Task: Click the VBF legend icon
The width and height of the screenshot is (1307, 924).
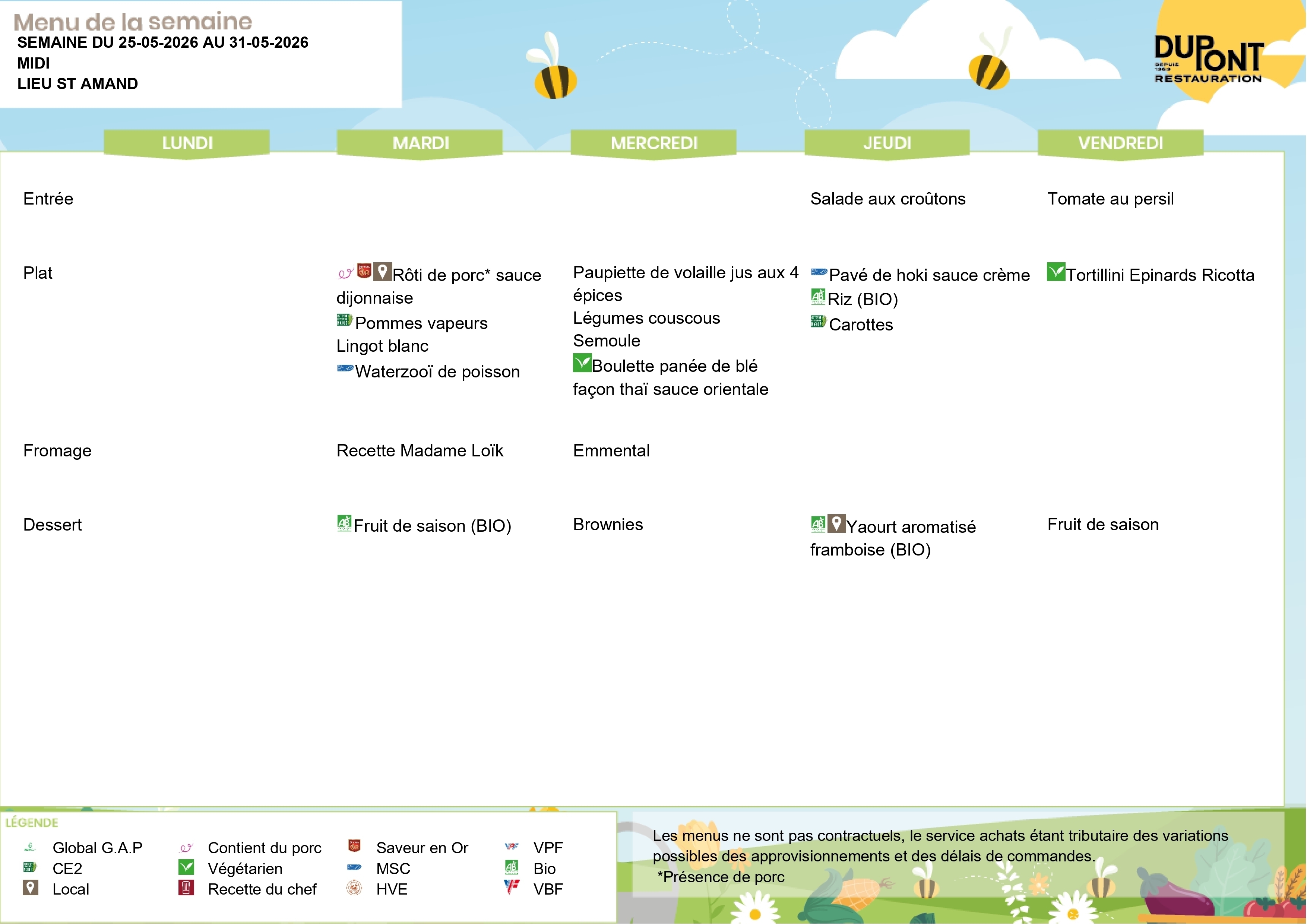Action: [x=511, y=887]
